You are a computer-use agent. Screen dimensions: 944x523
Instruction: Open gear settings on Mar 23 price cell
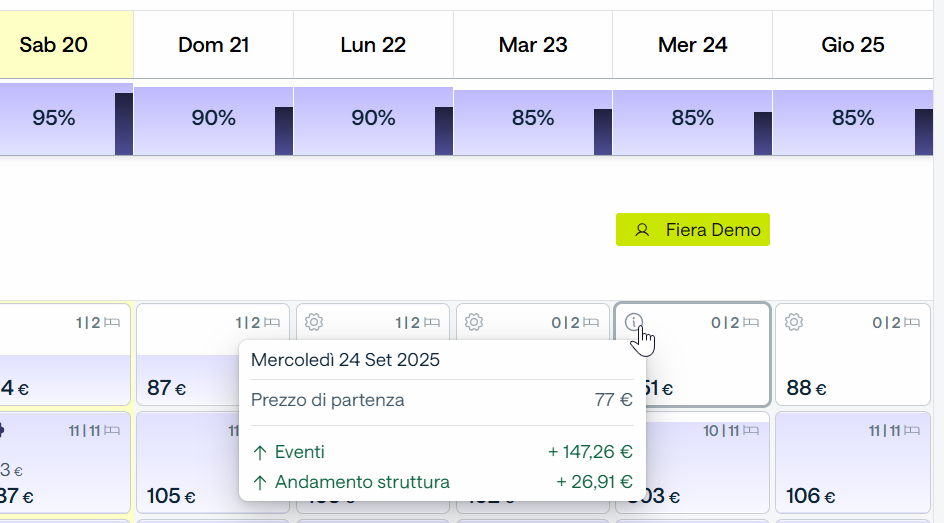point(474,322)
